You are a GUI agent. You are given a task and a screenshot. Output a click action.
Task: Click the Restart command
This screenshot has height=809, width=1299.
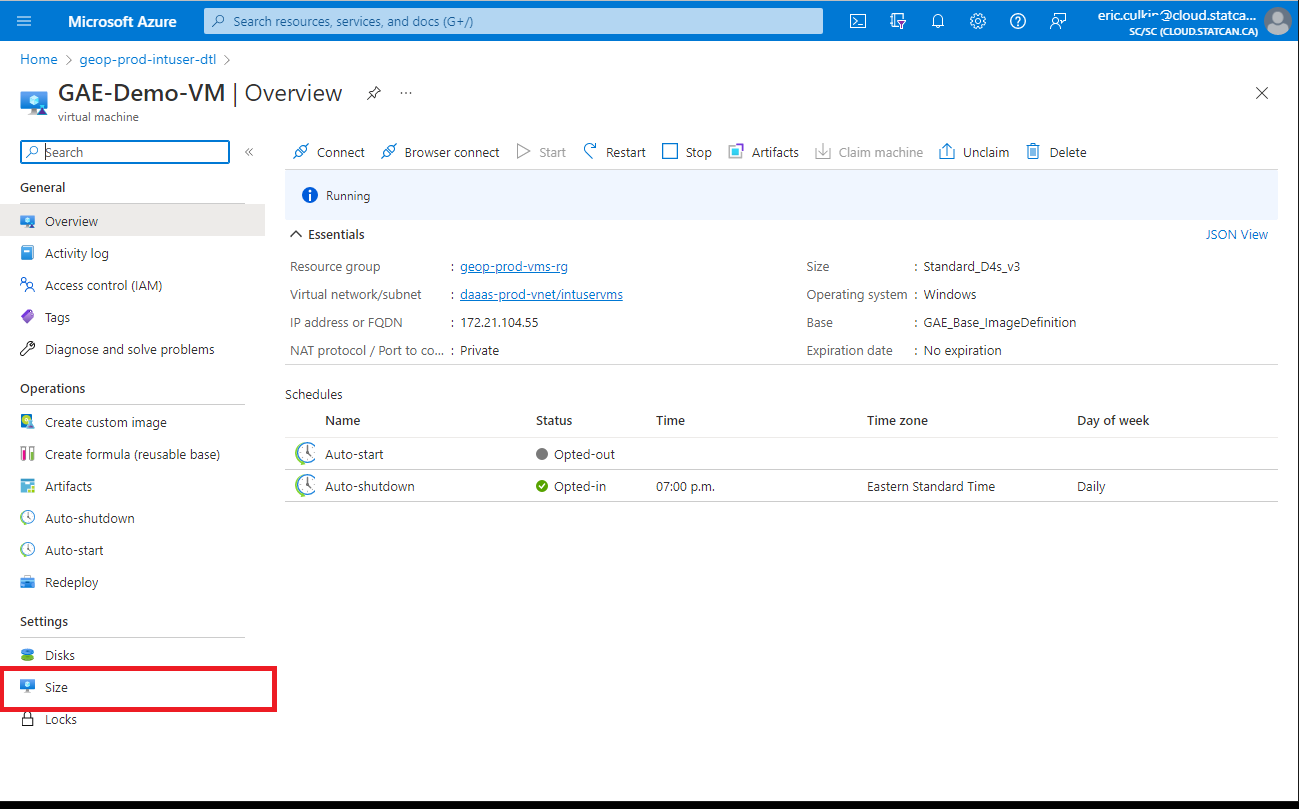(x=614, y=152)
